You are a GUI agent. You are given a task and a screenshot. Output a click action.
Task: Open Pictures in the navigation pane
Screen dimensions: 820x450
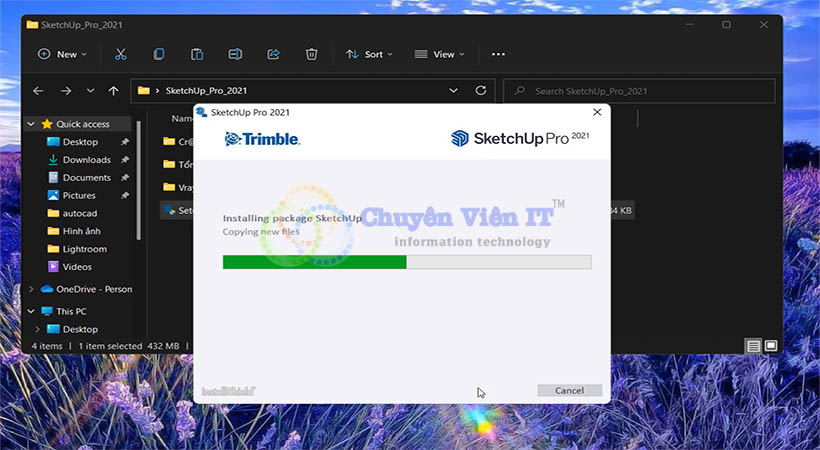[x=79, y=195]
